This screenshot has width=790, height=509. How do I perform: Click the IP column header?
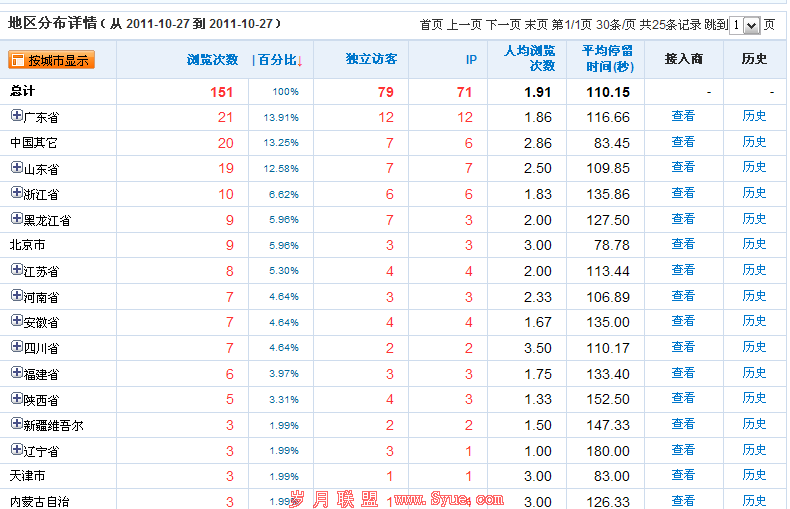coord(471,60)
